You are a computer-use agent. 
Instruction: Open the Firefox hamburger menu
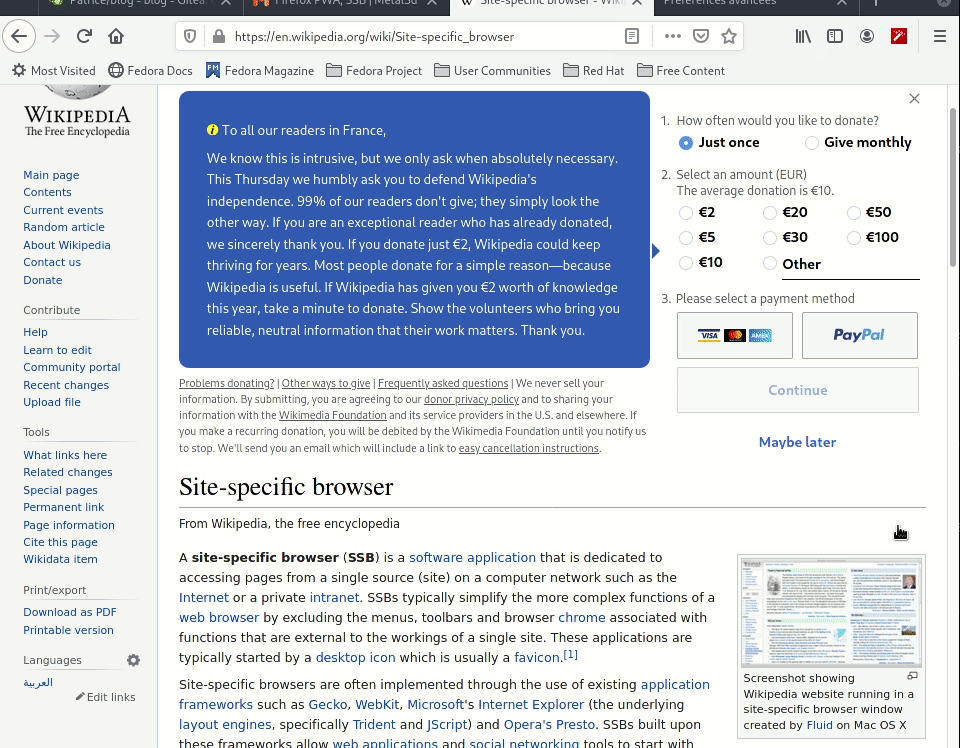pyautogui.click(x=940, y=37)
